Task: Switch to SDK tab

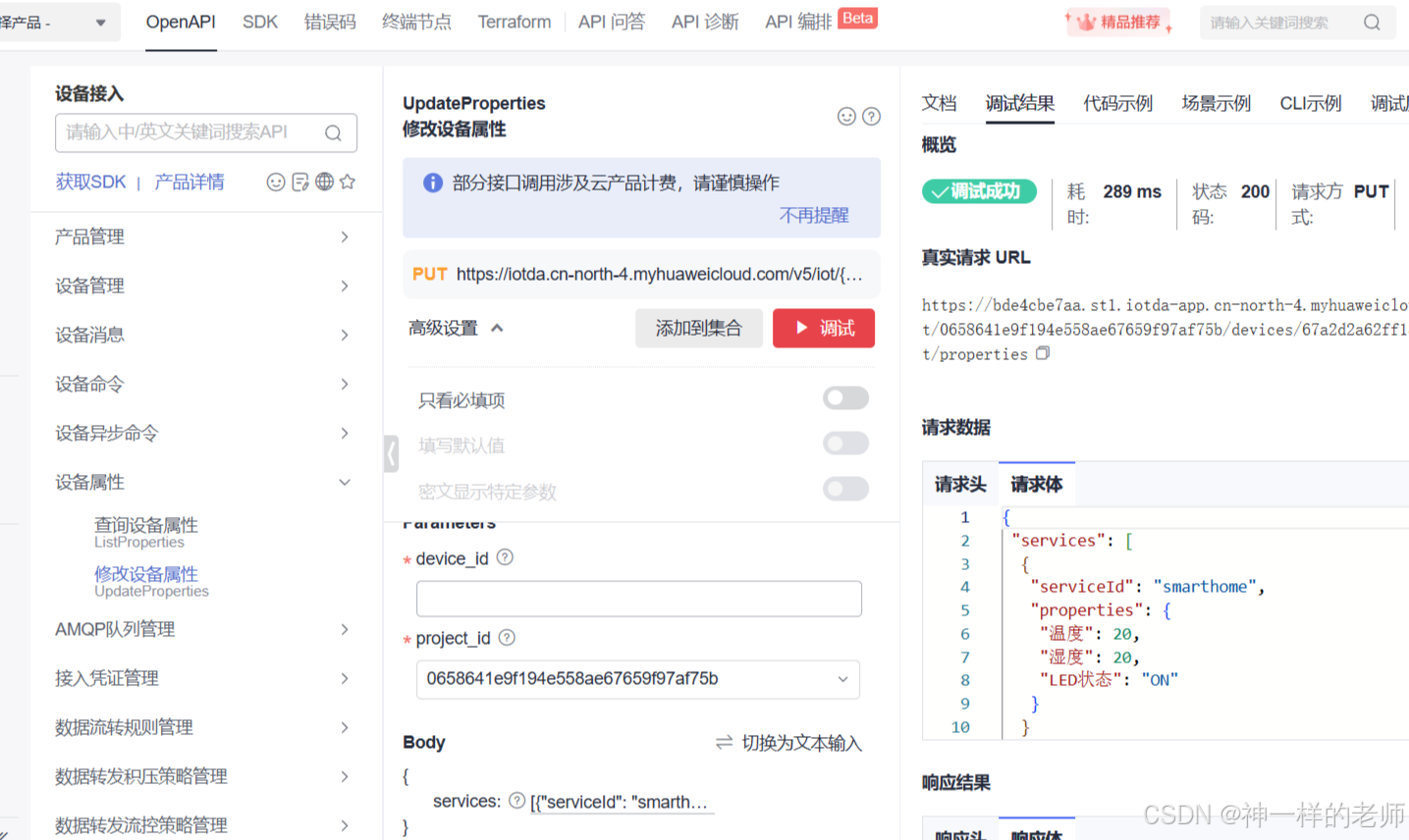Action: click(x=260, y=22)
